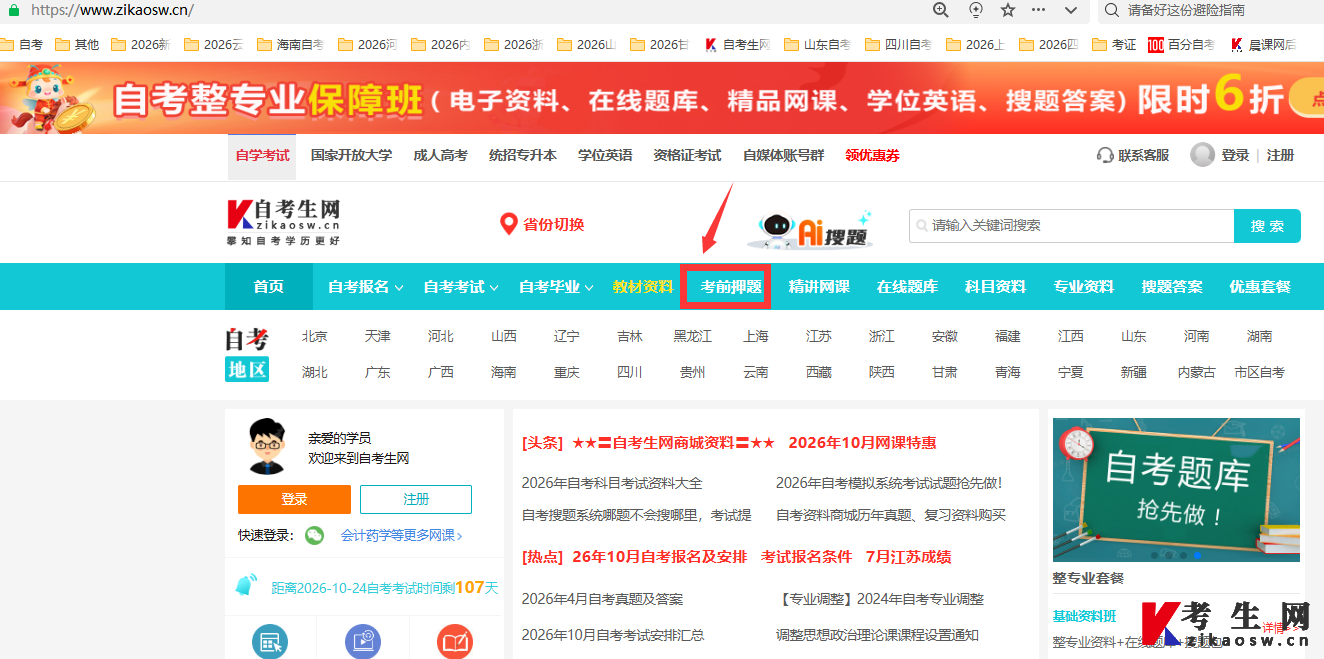Screen dimensions: 1324x659
Task: Choose the 广东 region link
Action: [378, 372]
